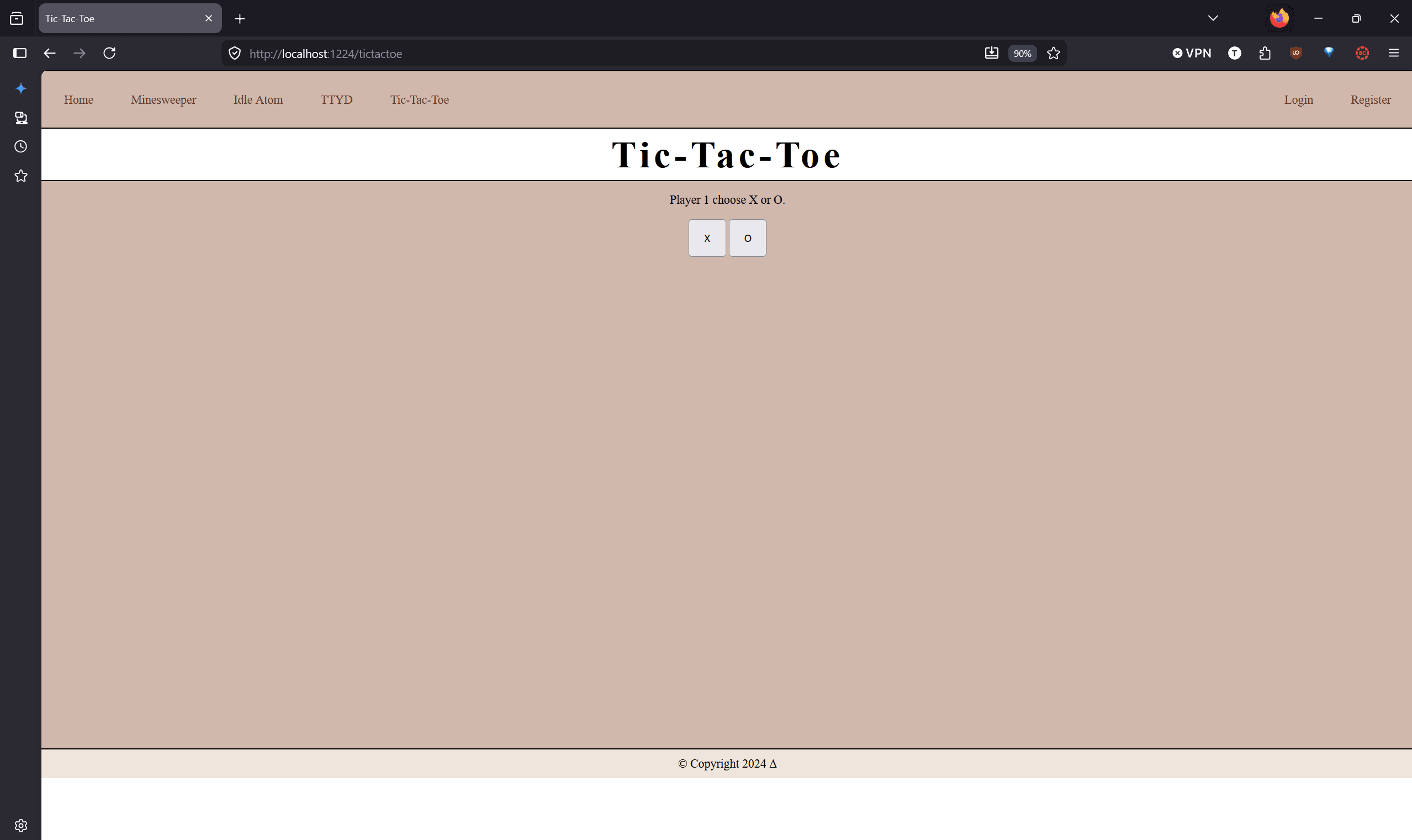Click the address bar URL field
The image size is (1412, 840).
[x=611, y=53]
